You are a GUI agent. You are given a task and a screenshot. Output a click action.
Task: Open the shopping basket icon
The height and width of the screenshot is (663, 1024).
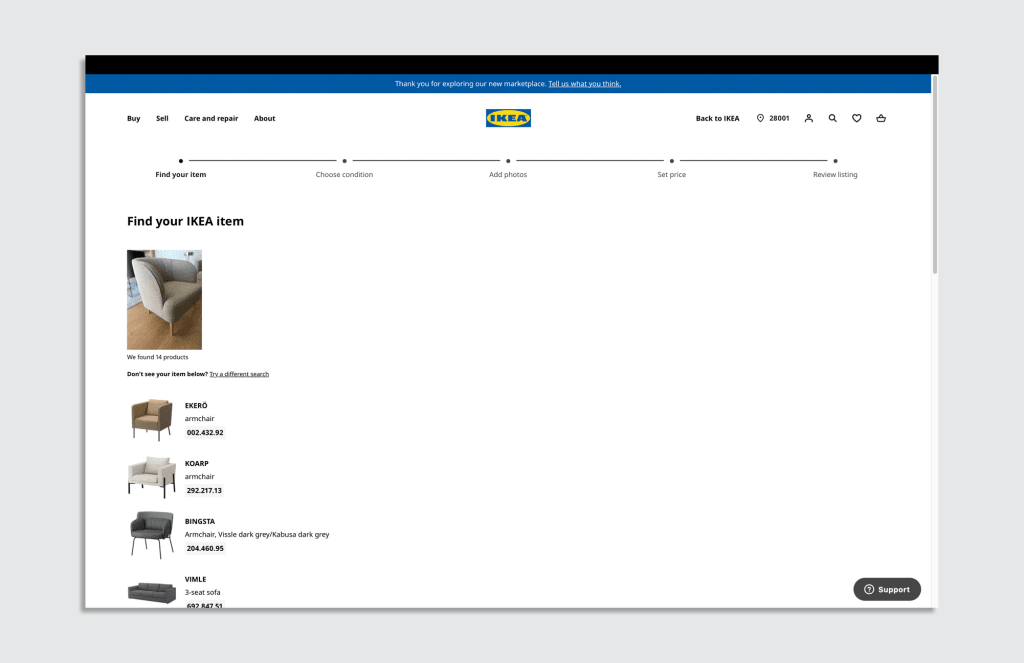point(881,118)
